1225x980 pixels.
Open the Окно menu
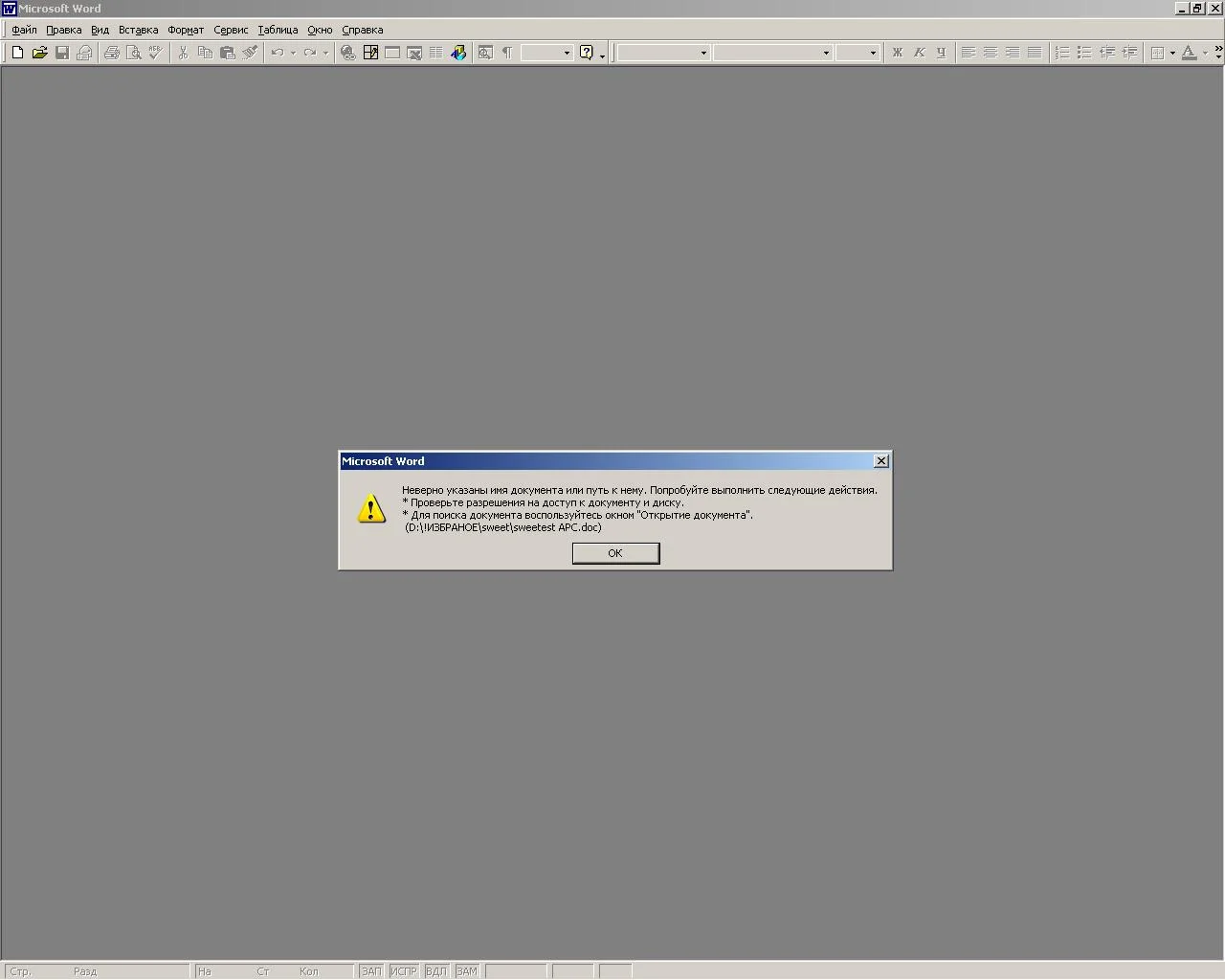(320, 30)
